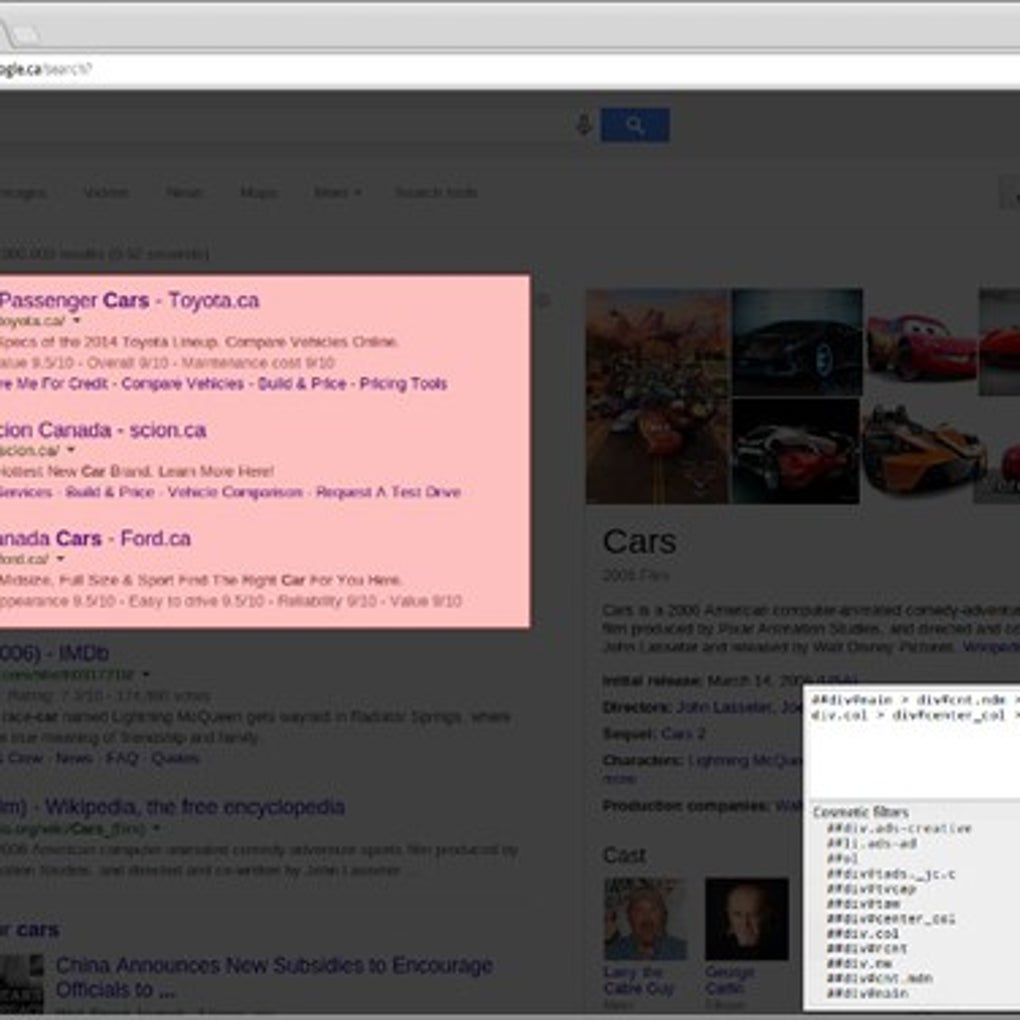This screenshot has width=1020, height=1020.
Task: Expand the arrow beside toyota.ca URL
Action: pos(77,321)
